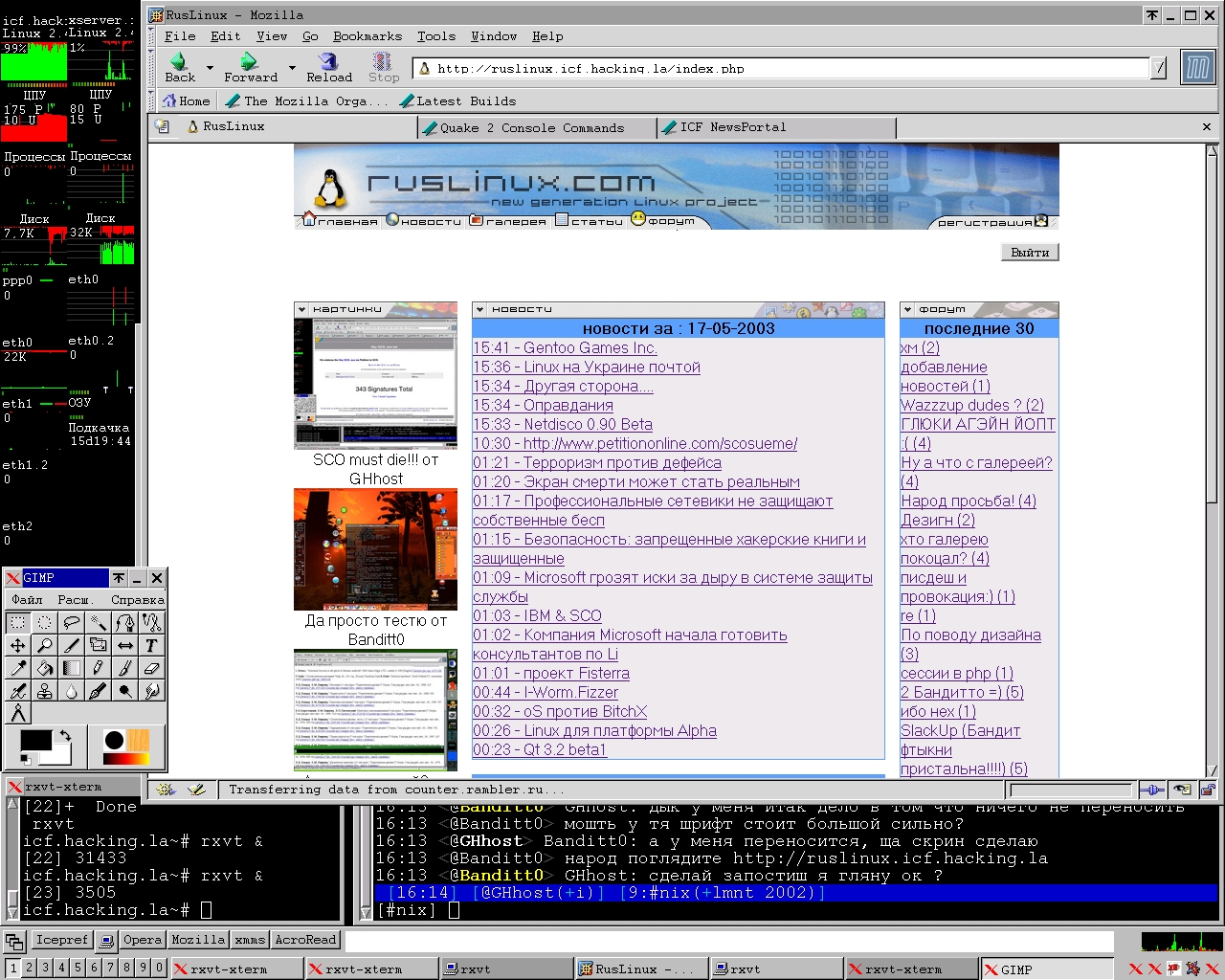
Task: Reset GIMP colors to default black and white
Action: tap(26, 759)
